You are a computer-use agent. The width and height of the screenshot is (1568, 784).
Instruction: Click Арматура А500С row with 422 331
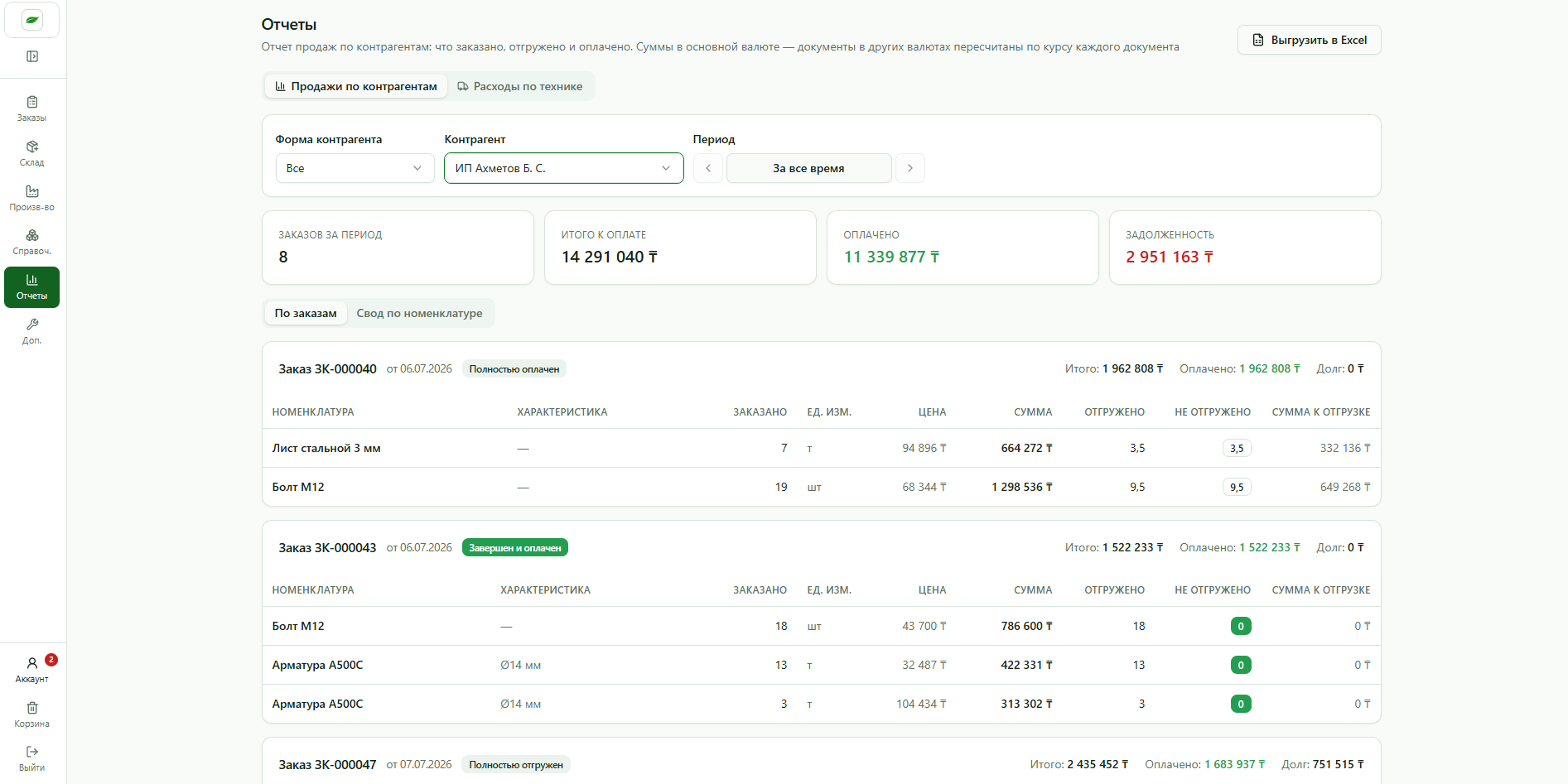pos(822,665)
